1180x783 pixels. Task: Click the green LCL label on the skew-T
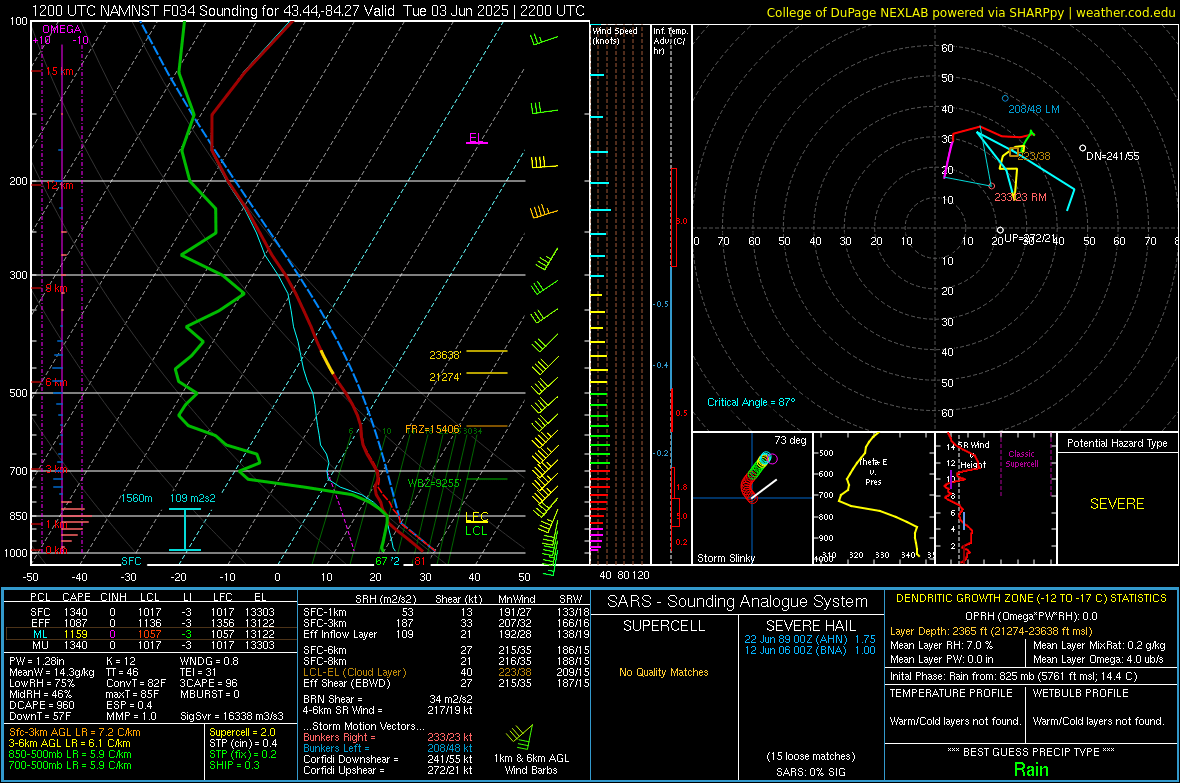click(476, 531)
